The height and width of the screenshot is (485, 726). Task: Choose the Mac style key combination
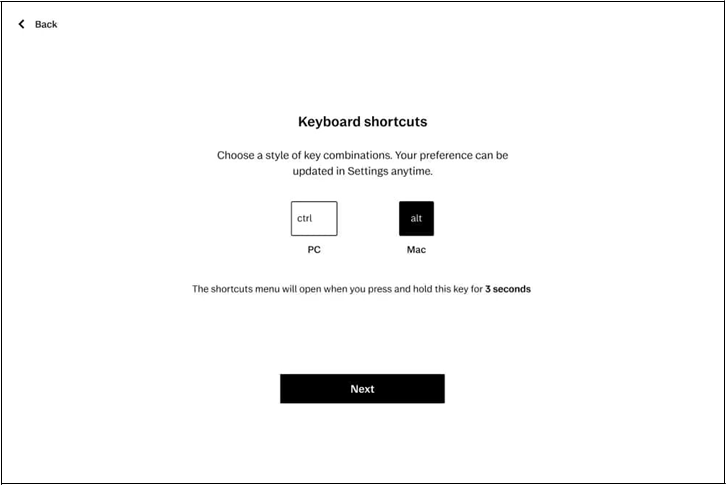pos(416,218)
